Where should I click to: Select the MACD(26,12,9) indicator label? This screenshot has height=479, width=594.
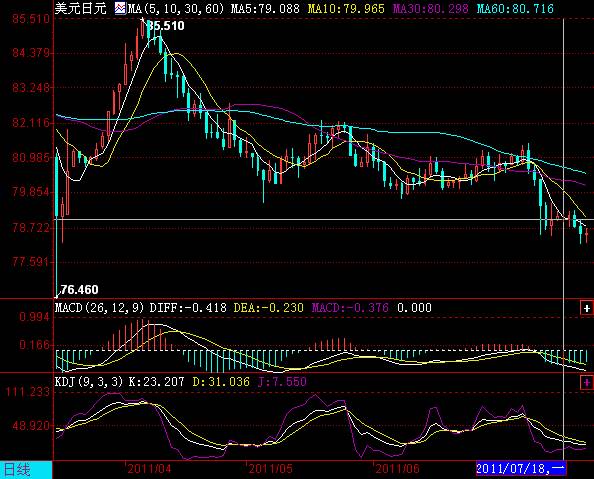point(100,307)
